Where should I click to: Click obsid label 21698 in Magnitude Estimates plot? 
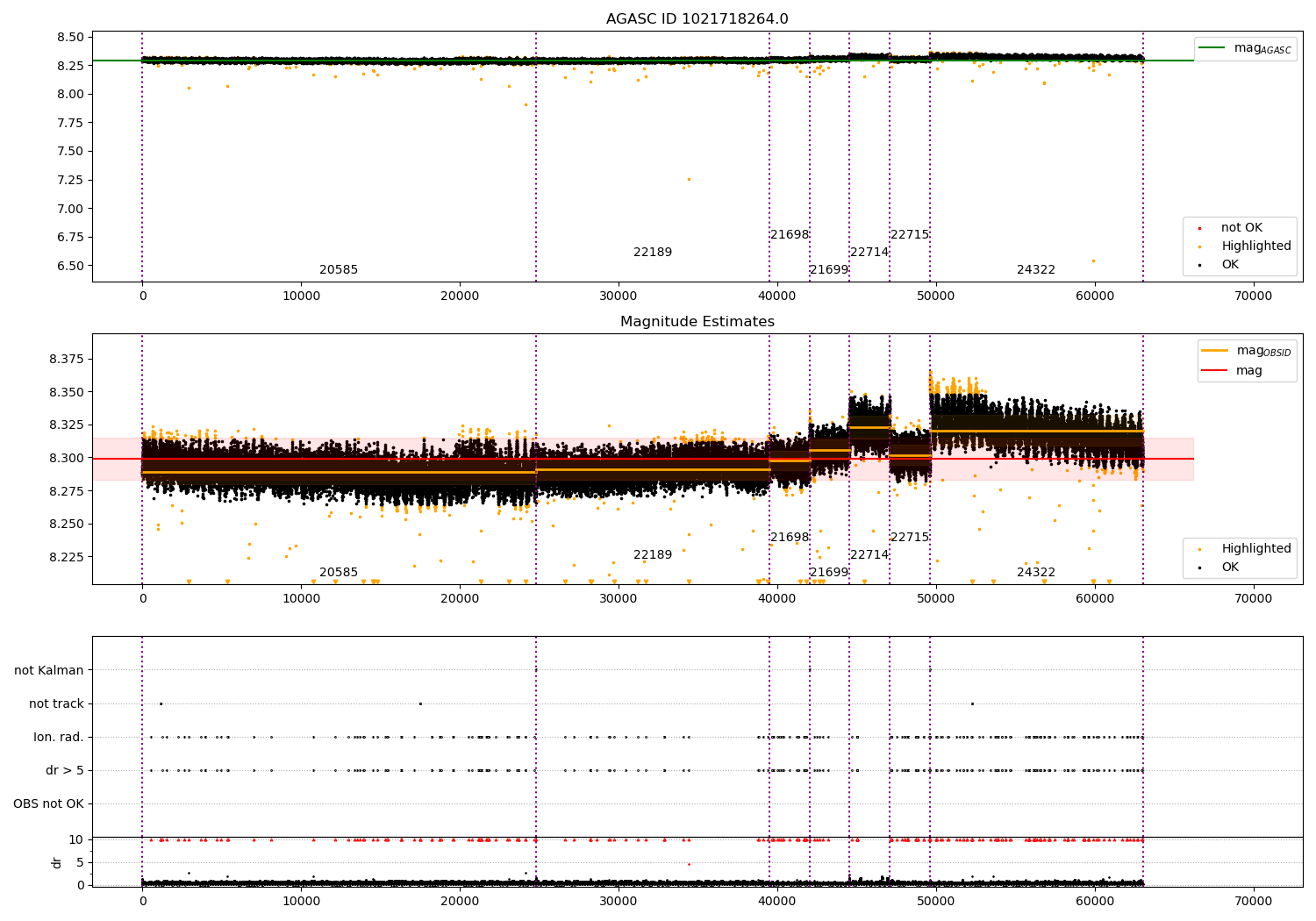(x=790, y=538)
